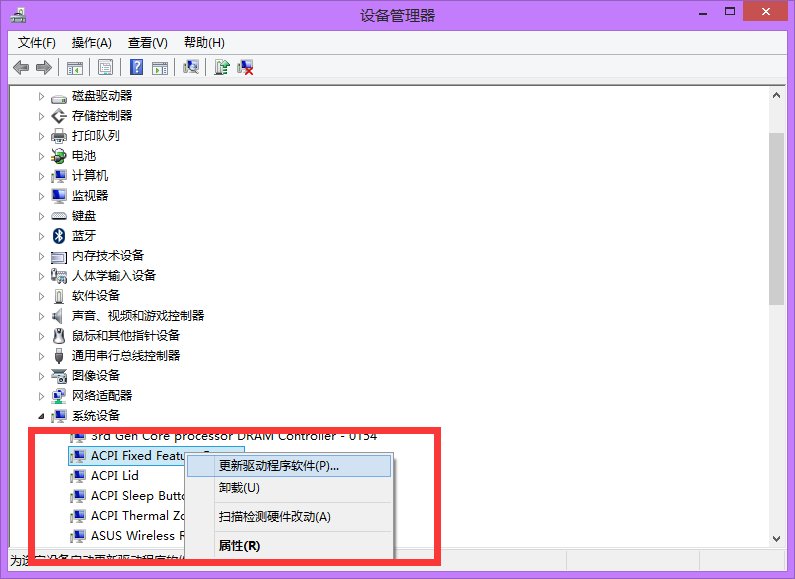Select the 计算机 label
This screenshot has width=795, height=579.
[90, 175]
